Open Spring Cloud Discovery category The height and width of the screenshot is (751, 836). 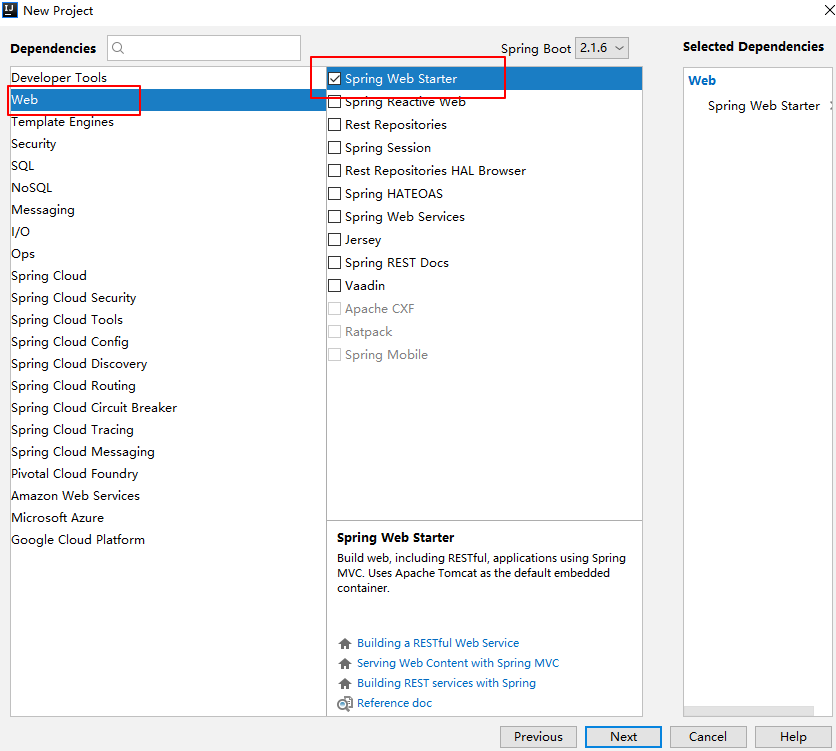pos(168,364)
